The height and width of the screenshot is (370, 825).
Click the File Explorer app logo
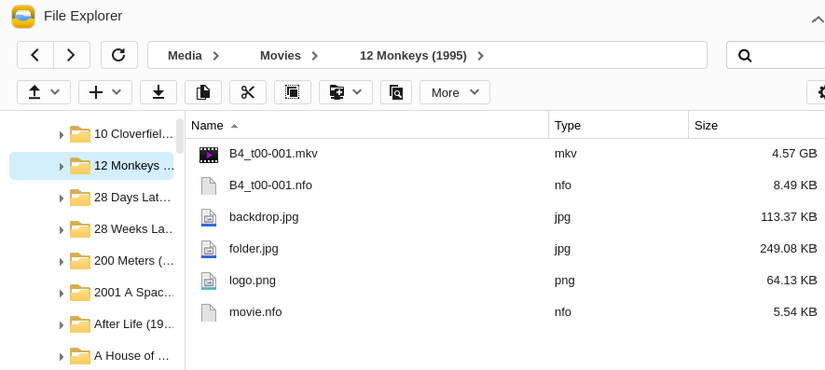point(23,16)
